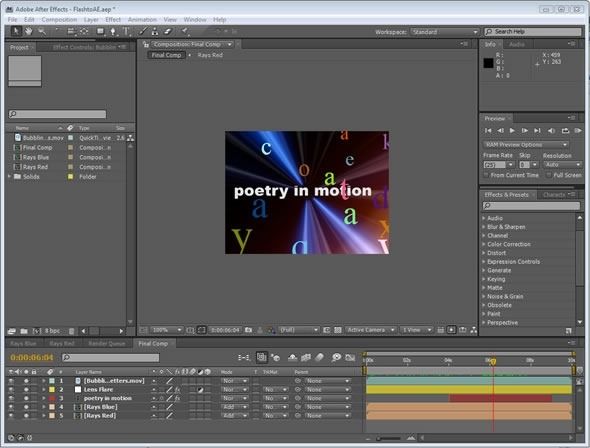Click the current time indicator in timeline
590x448 pixels.
click(x=493, y=361)
